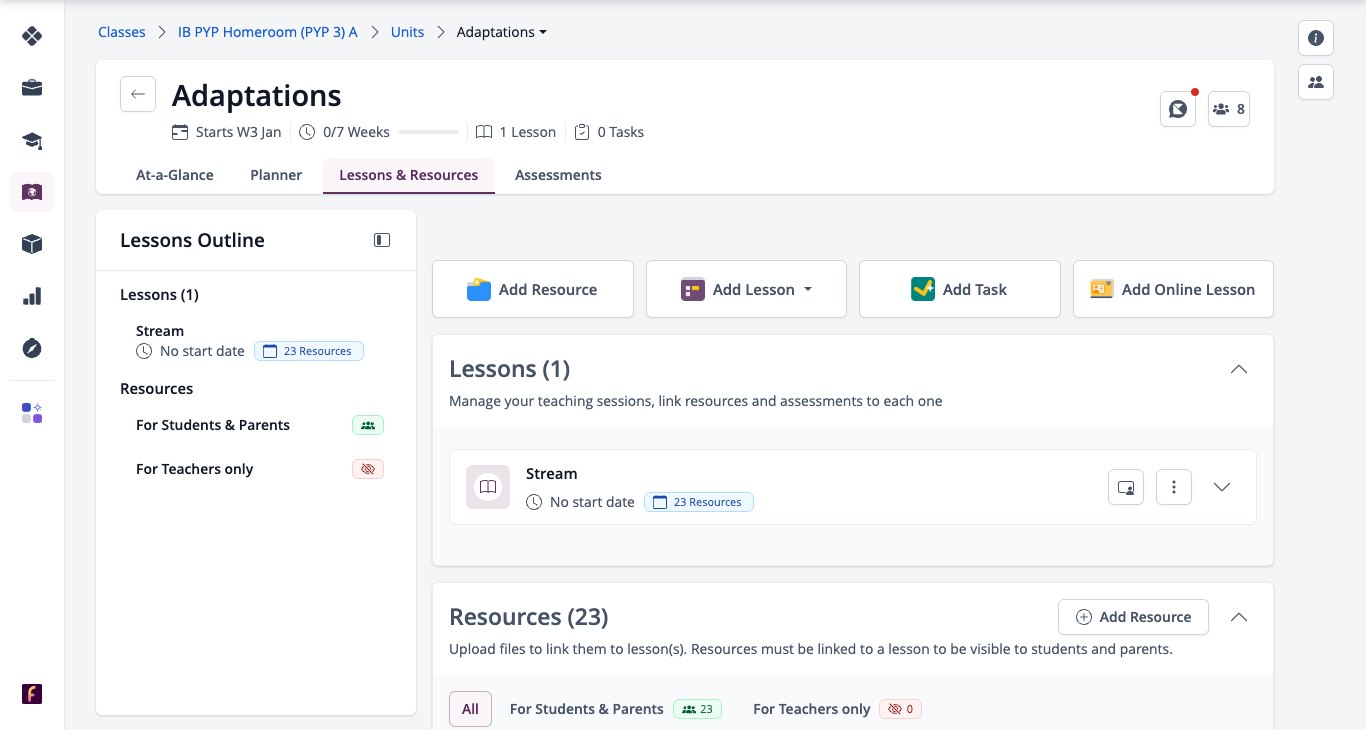Click the info icon at top right
Image resolution: width=1366 pixels, height=730 pixels.
point(1316,38)
